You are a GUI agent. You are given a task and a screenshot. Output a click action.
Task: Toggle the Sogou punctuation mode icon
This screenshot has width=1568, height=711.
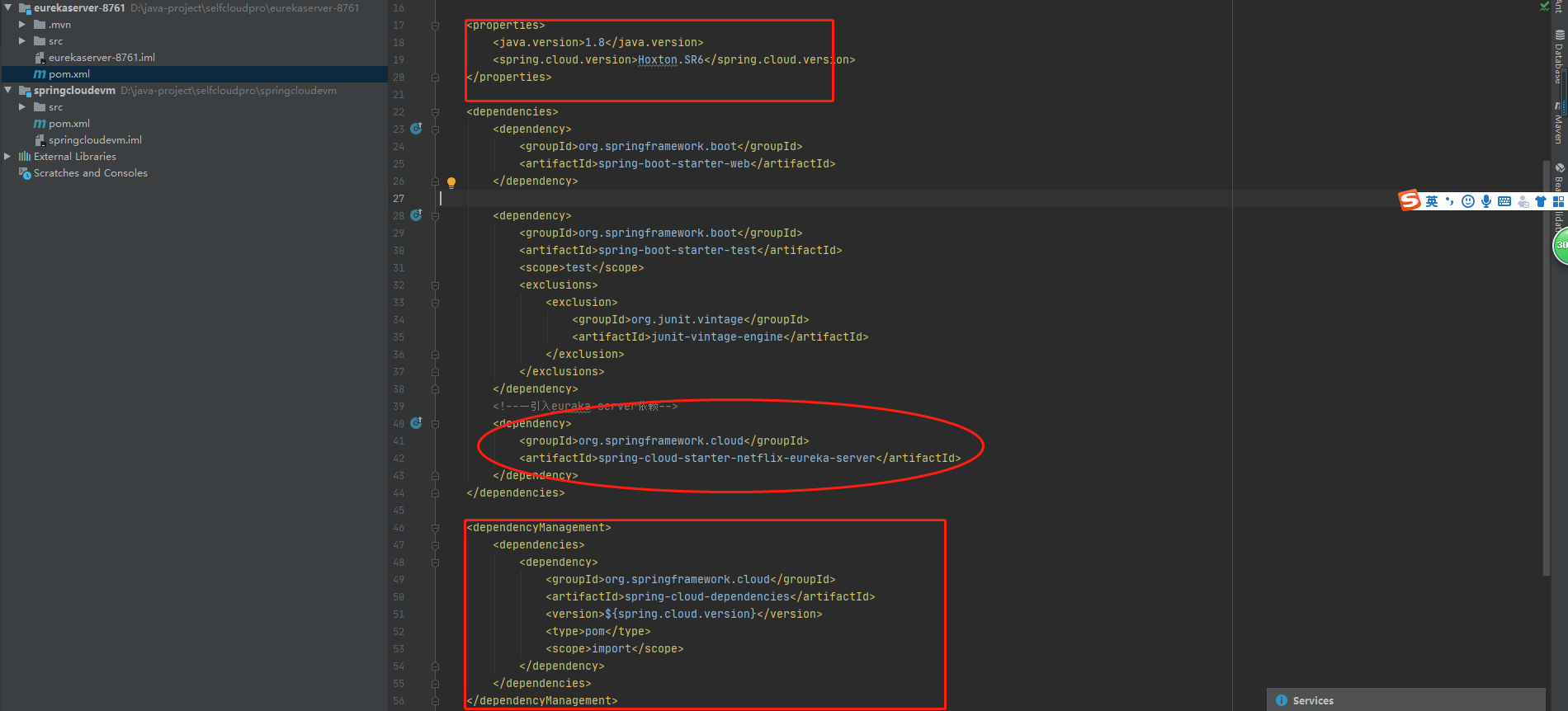tap(1450, 201)
